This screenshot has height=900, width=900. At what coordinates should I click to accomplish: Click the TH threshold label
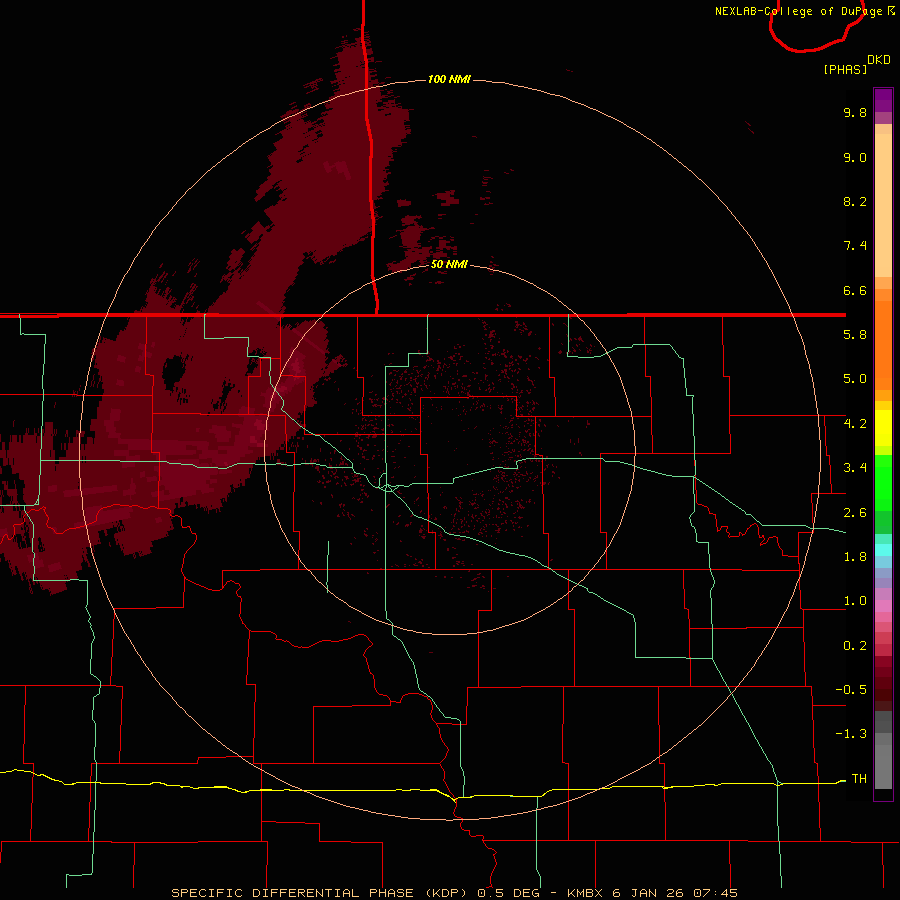pos(859,779)
